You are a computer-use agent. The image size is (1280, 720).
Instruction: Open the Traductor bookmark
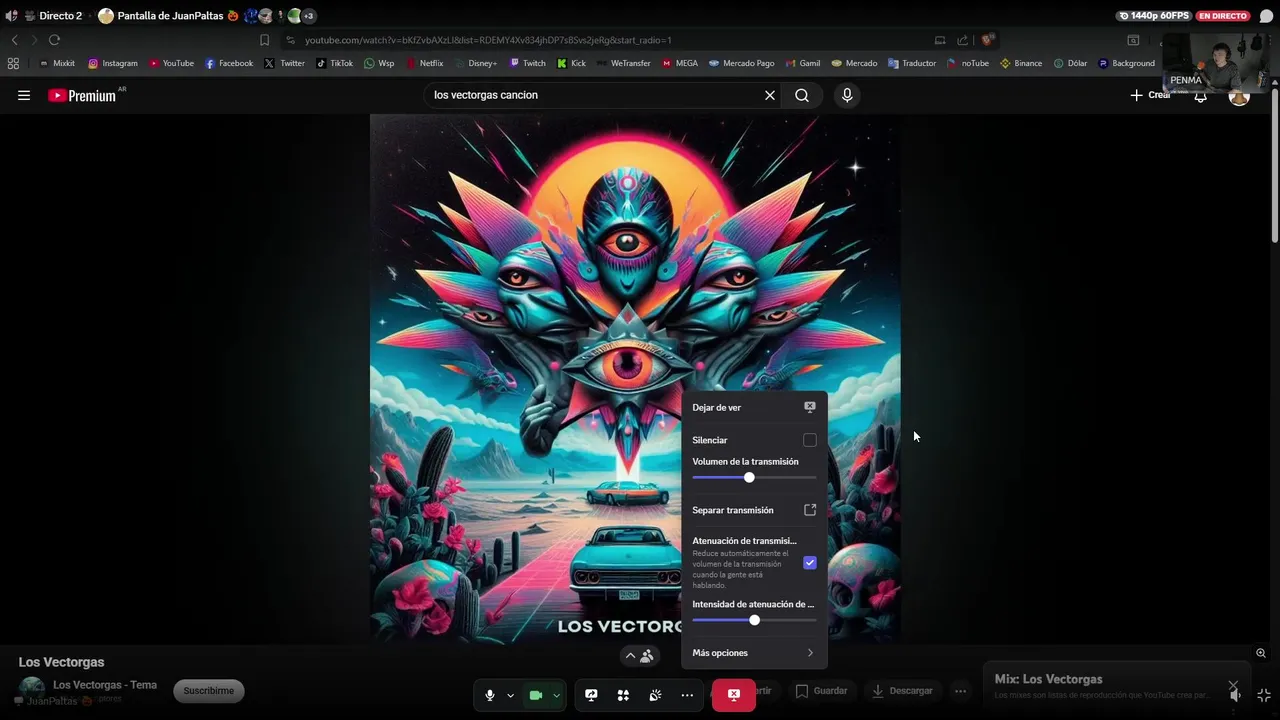912,63
